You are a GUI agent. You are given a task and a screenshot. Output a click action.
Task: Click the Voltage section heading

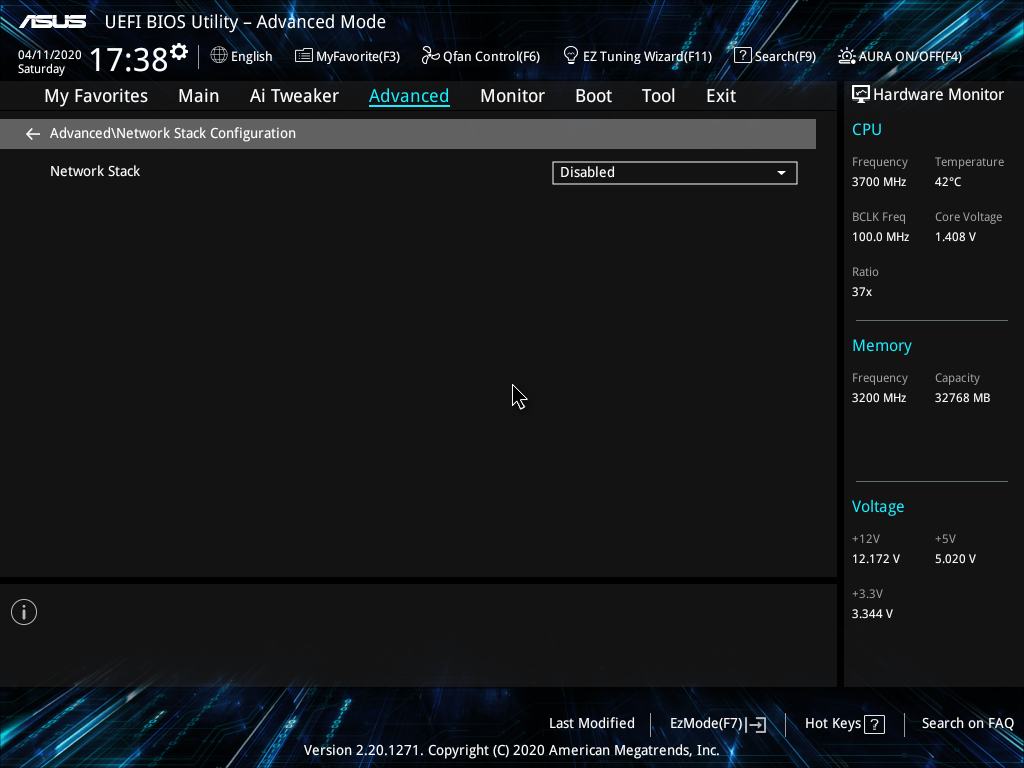click(878, 507)
